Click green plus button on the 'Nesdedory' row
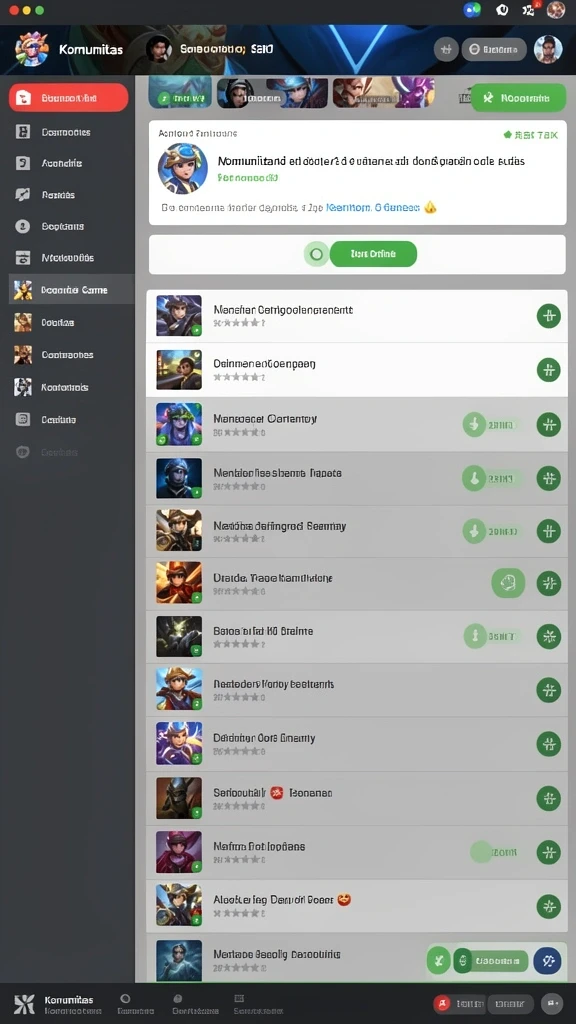Viewport: 576px width, 1024px height. tap(549, 690)
